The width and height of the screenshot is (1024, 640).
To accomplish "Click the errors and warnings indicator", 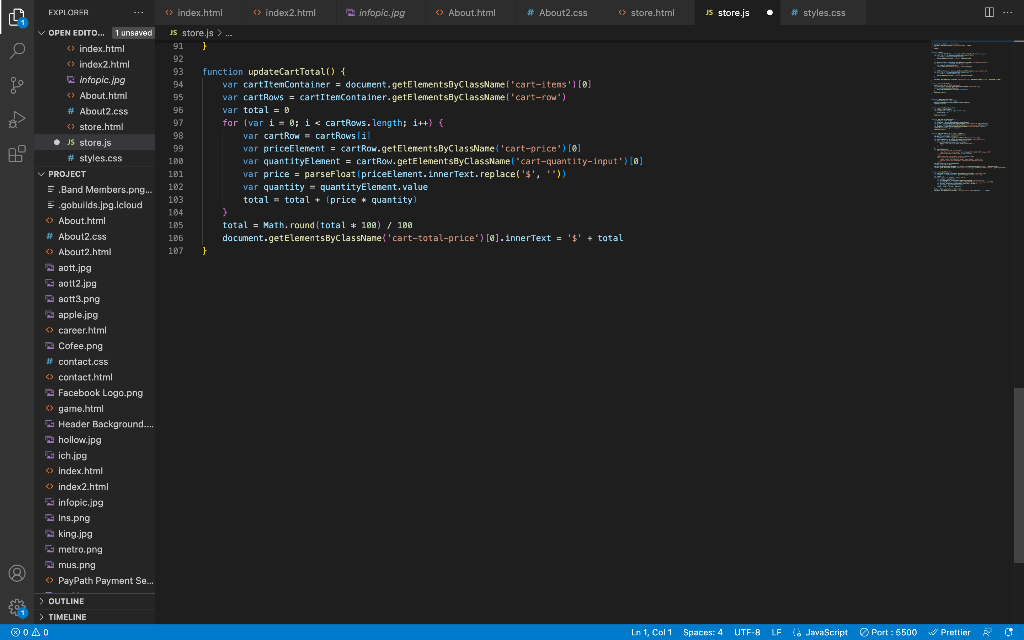I will click(x=28, y=632).
